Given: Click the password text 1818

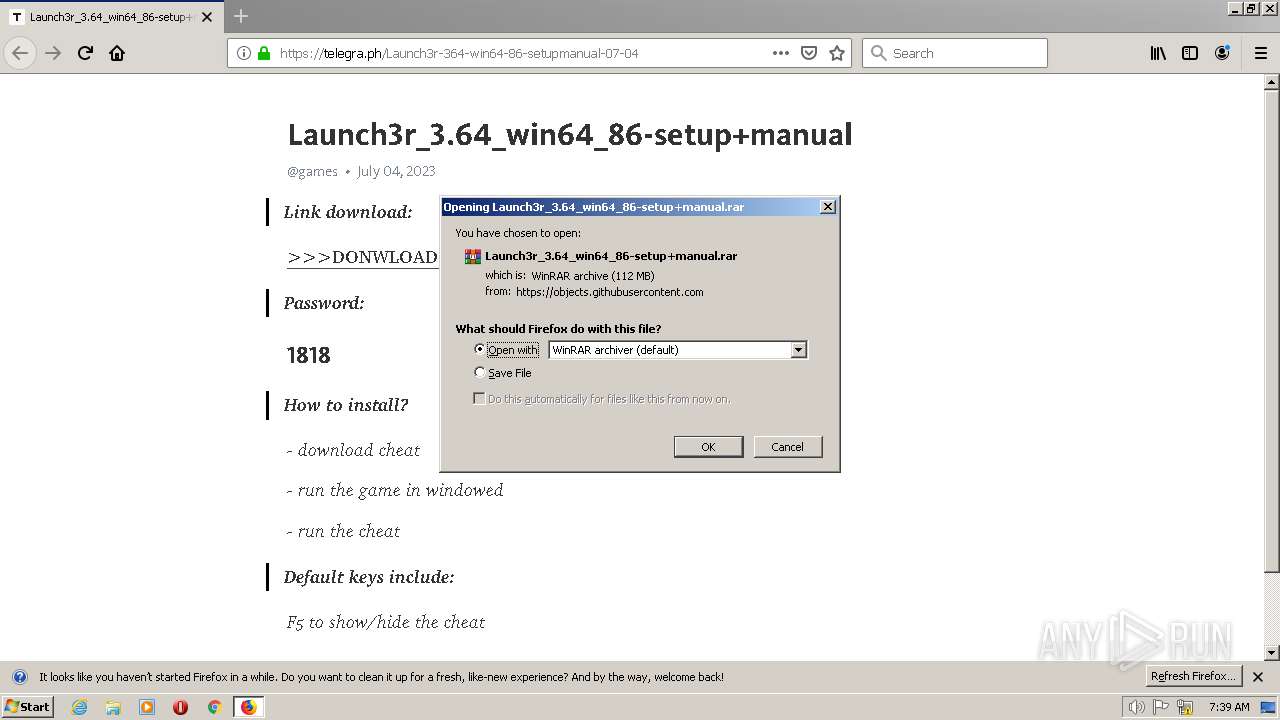Looking at the screenshot, I should [x=308, y=355].
